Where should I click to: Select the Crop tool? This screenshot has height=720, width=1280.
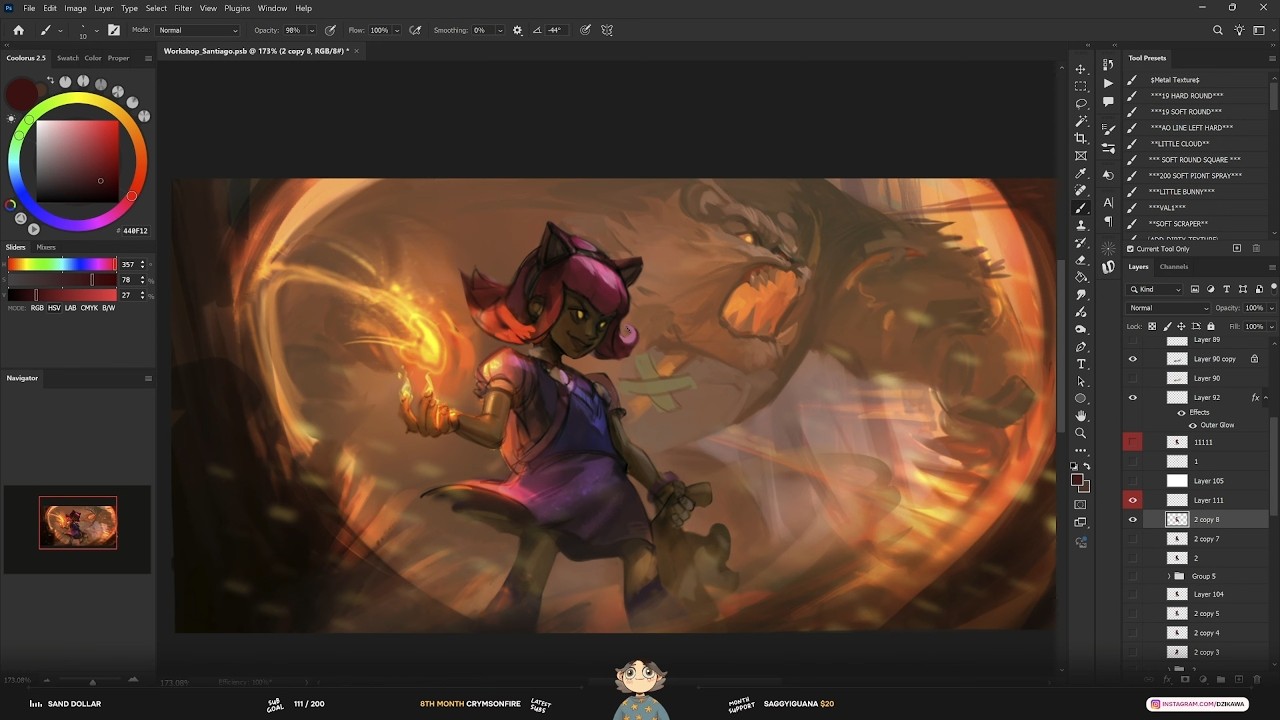coord(1080,138)
